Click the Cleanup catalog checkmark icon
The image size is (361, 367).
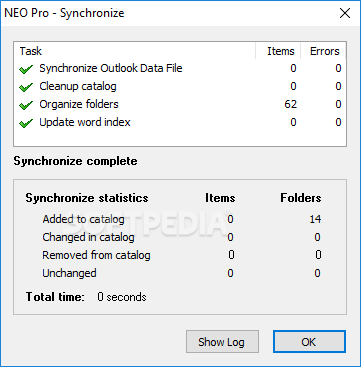26,87
